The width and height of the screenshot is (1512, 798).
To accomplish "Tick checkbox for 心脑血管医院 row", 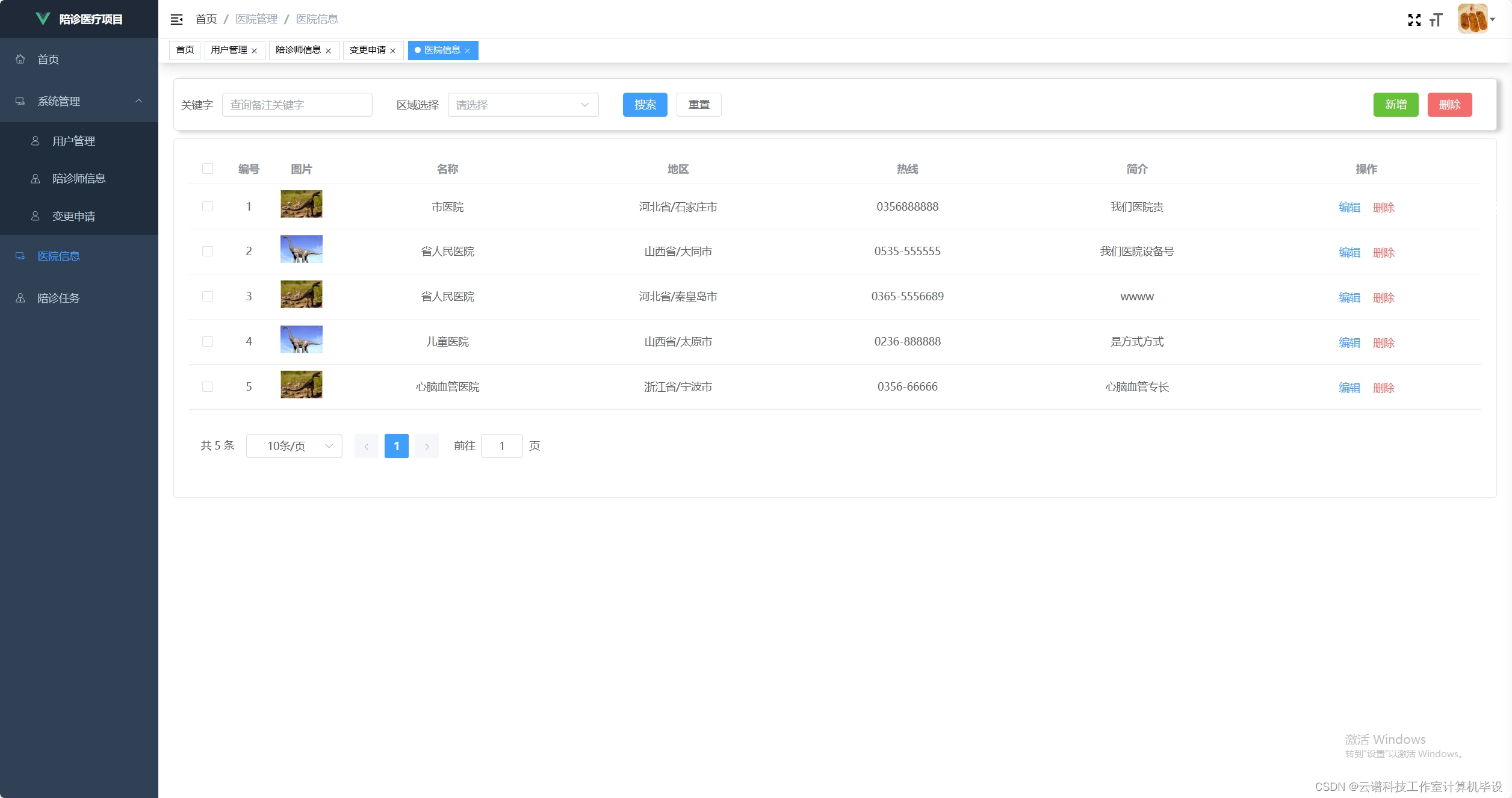I will 208,386.
